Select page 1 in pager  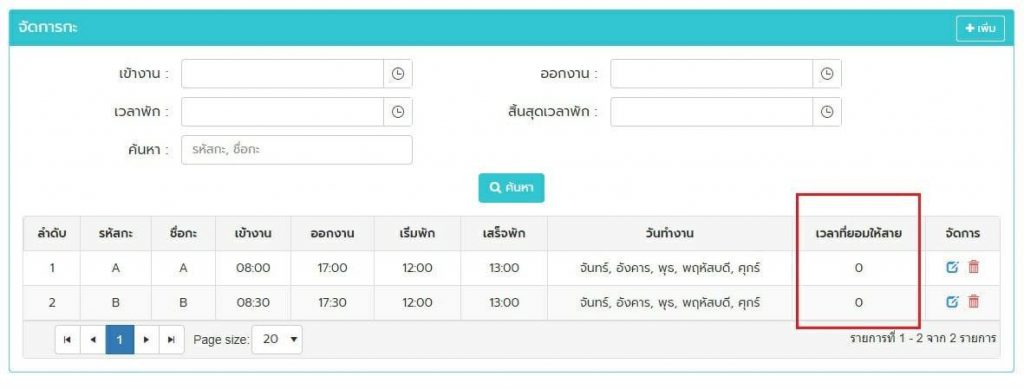click(120, 339)
